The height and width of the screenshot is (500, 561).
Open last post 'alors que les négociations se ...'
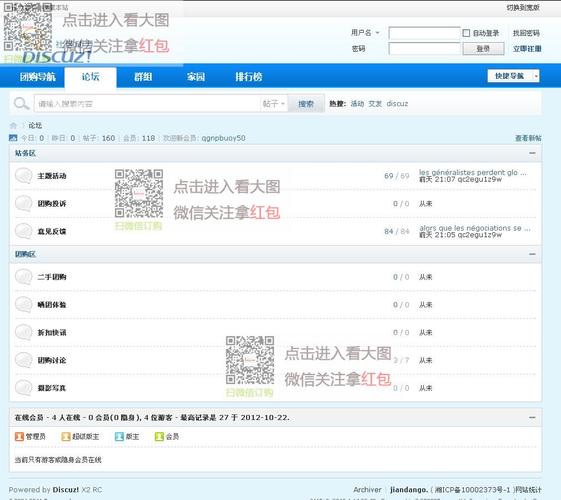[x=474, y=228]
